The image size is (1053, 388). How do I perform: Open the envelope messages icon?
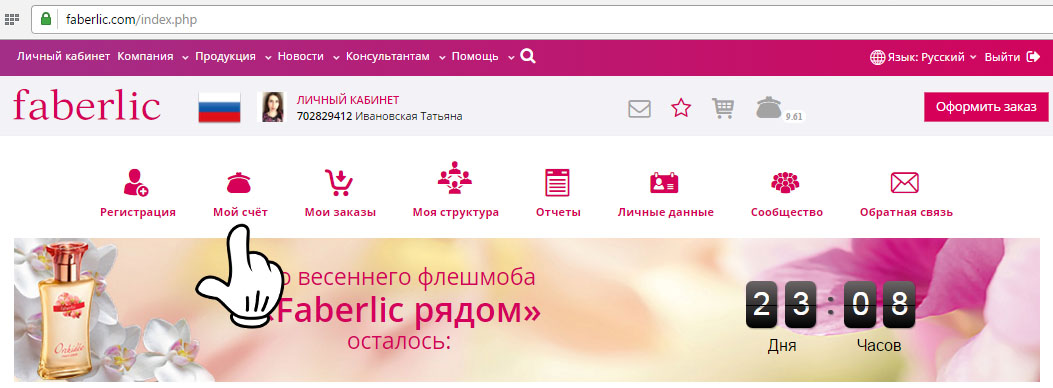pos(639,108)
